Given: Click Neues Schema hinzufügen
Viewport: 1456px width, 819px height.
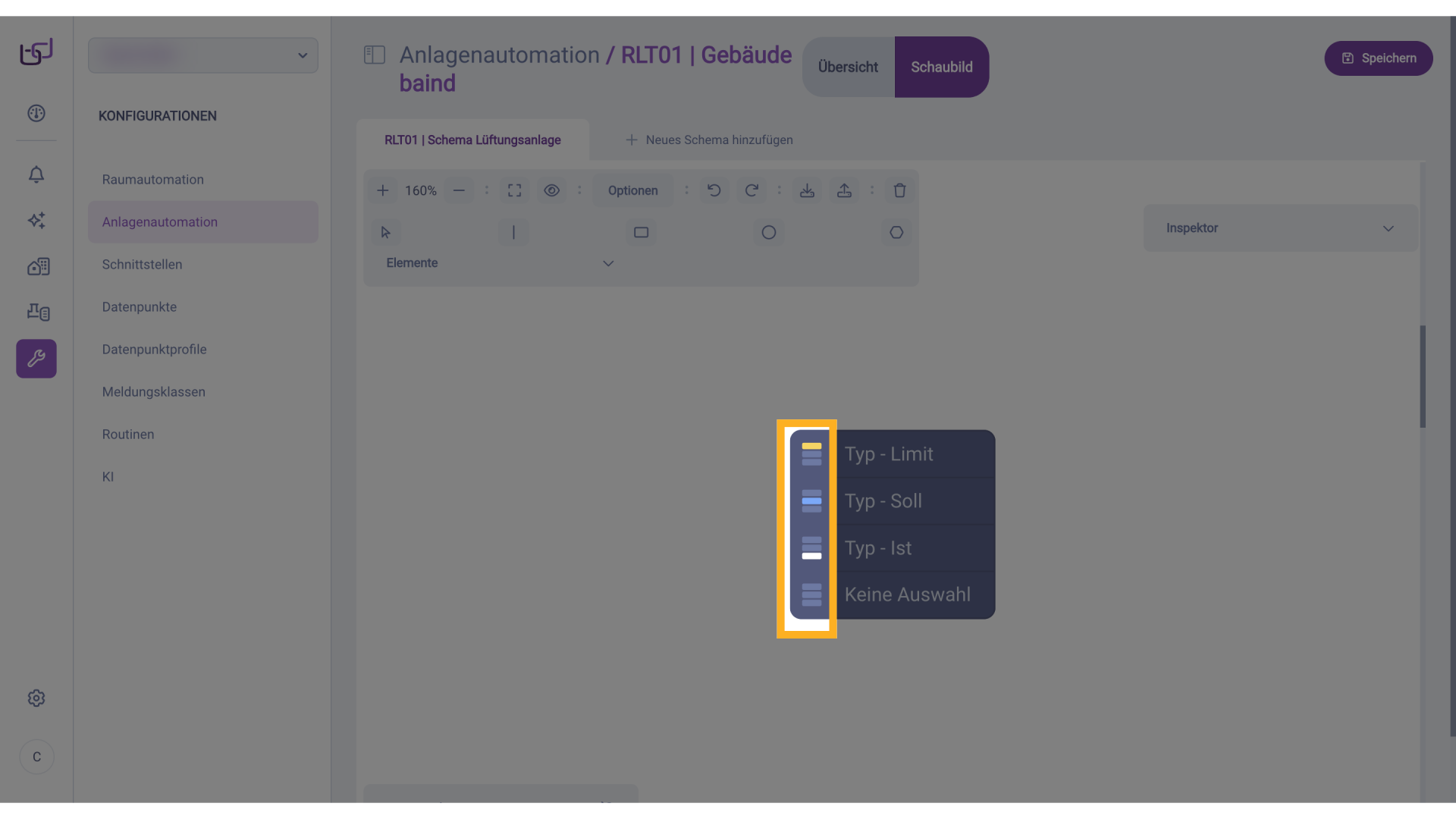Looking at the screenshot, I should point(709,140).
